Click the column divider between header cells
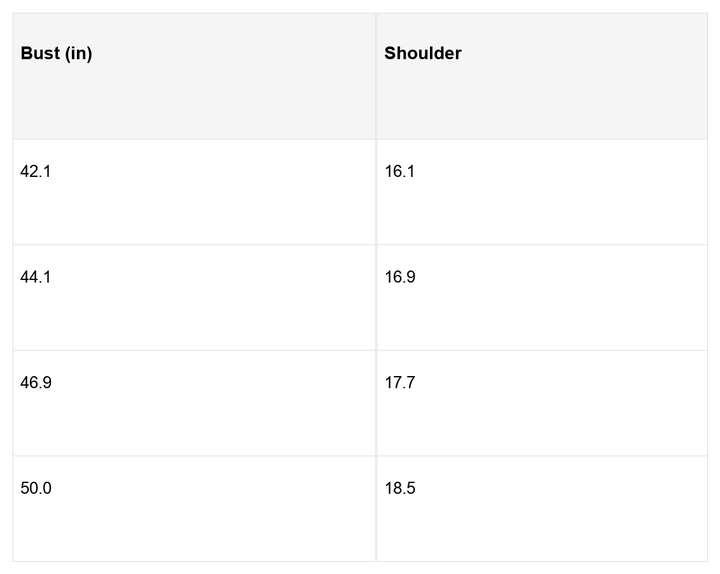 click(376, 76)
